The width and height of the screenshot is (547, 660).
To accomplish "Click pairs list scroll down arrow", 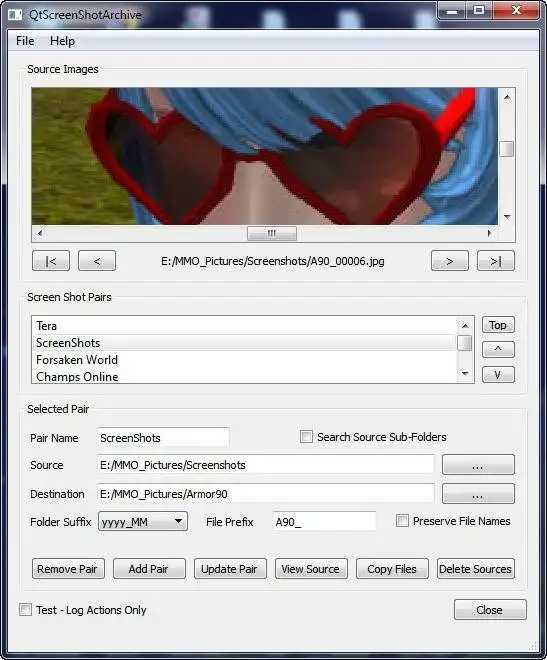I will (x=465, y=373).
